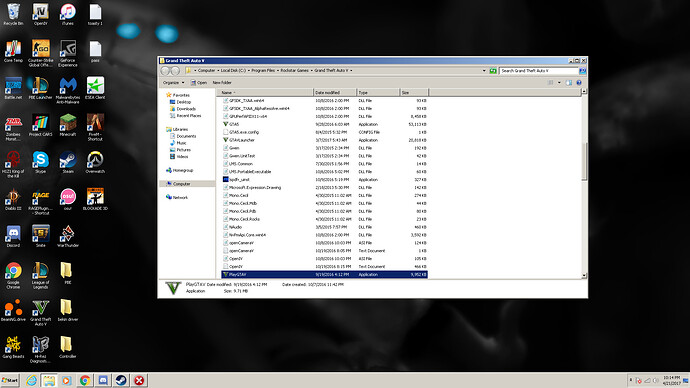Click the Google Chrome taskbar icon
This screenshot has height=388, width=690.
85,380
